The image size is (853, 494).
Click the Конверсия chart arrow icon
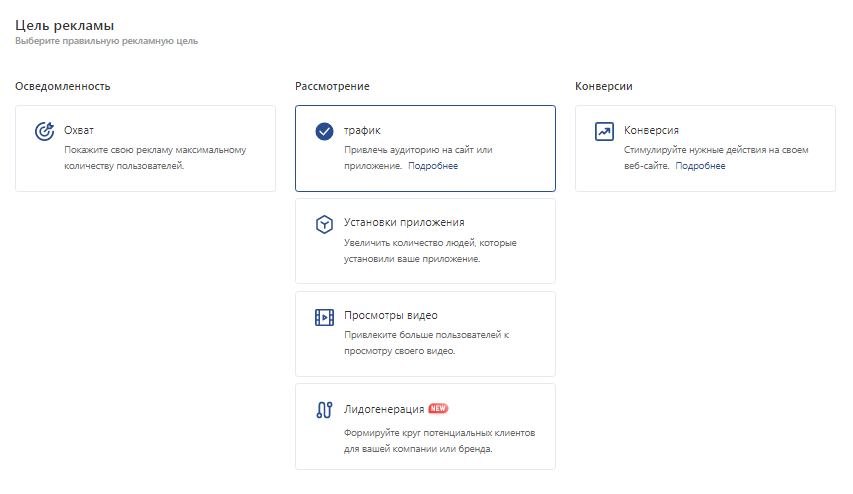604,131
